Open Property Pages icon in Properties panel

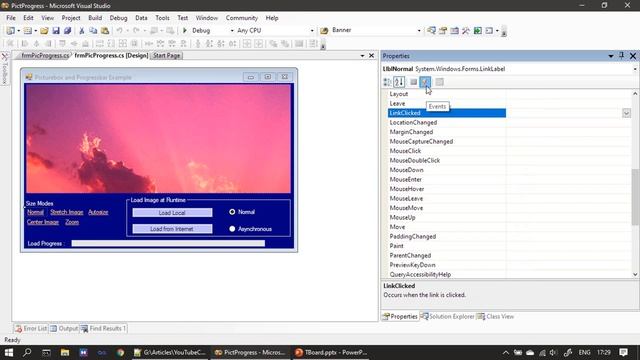[439, 82]
